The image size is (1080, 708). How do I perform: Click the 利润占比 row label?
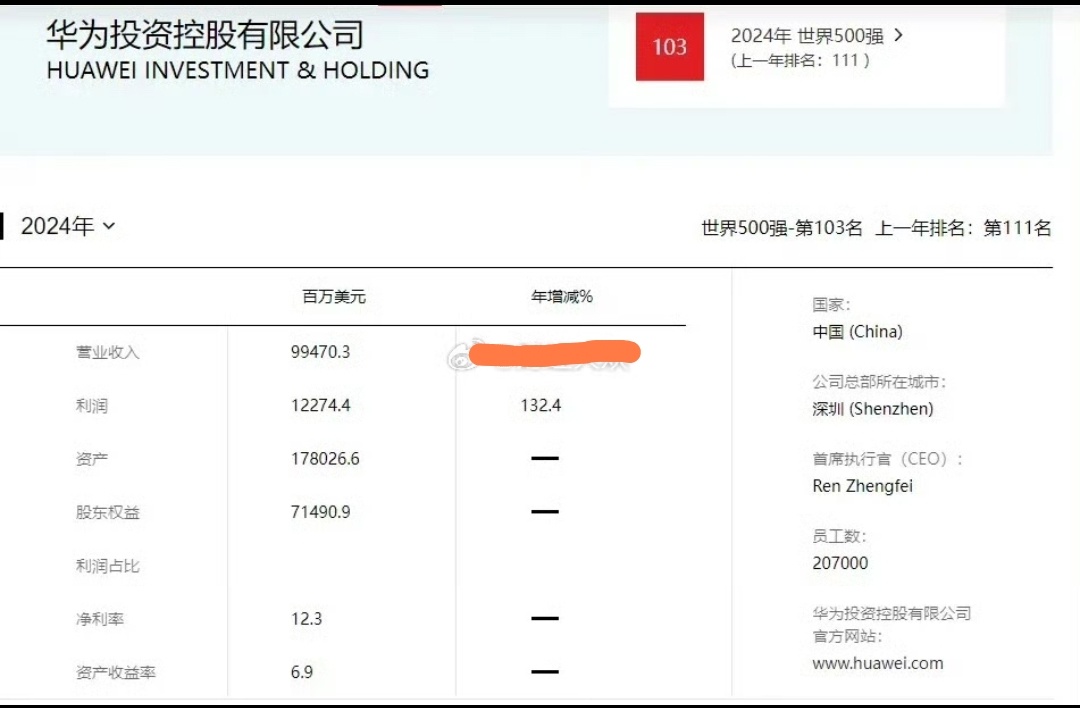tap(107, 566)
